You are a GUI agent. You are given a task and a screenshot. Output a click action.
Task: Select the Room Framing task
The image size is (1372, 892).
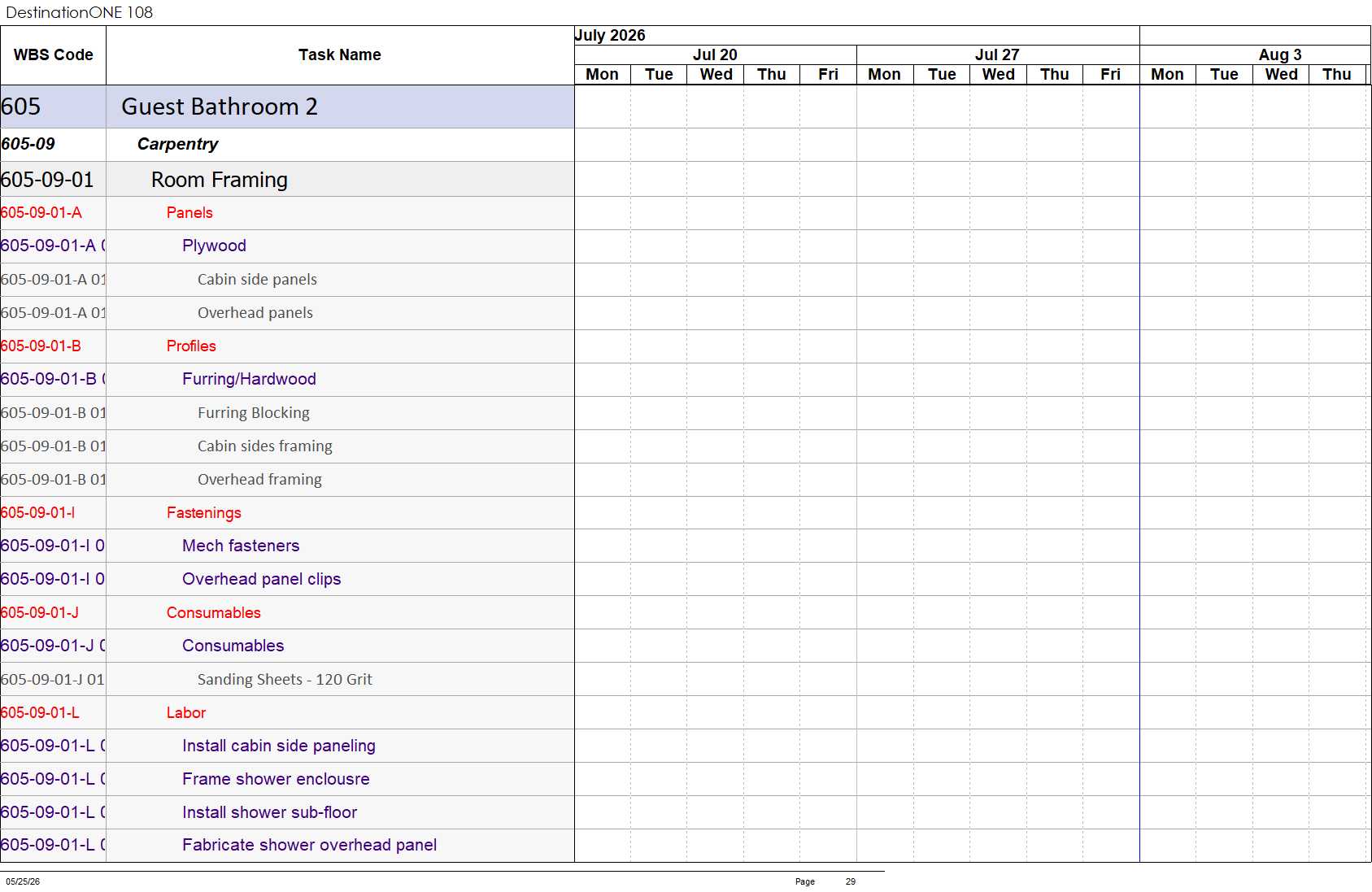[x=287, y=179]
